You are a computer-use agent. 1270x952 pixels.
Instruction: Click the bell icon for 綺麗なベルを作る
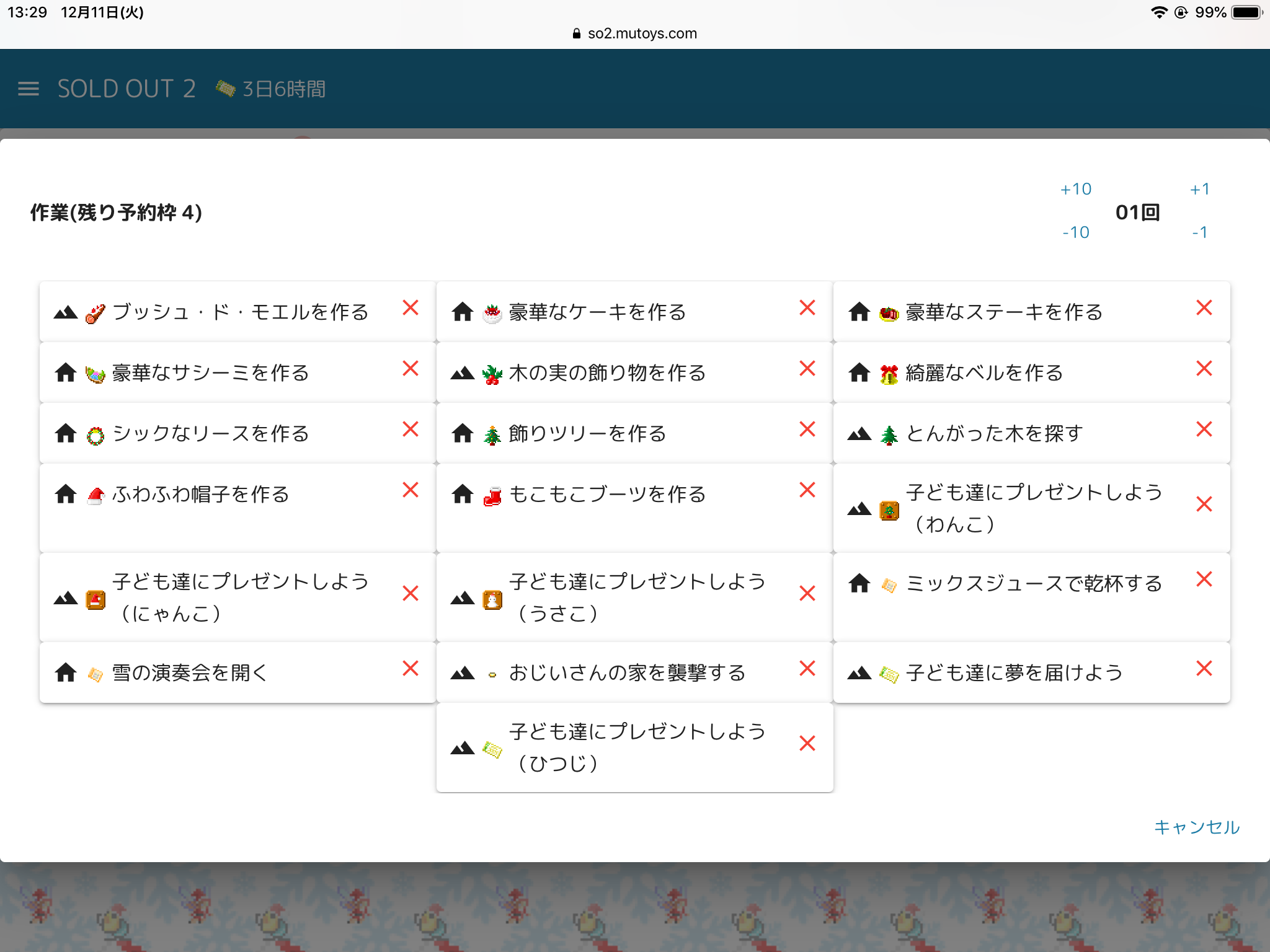pos(889,374)
